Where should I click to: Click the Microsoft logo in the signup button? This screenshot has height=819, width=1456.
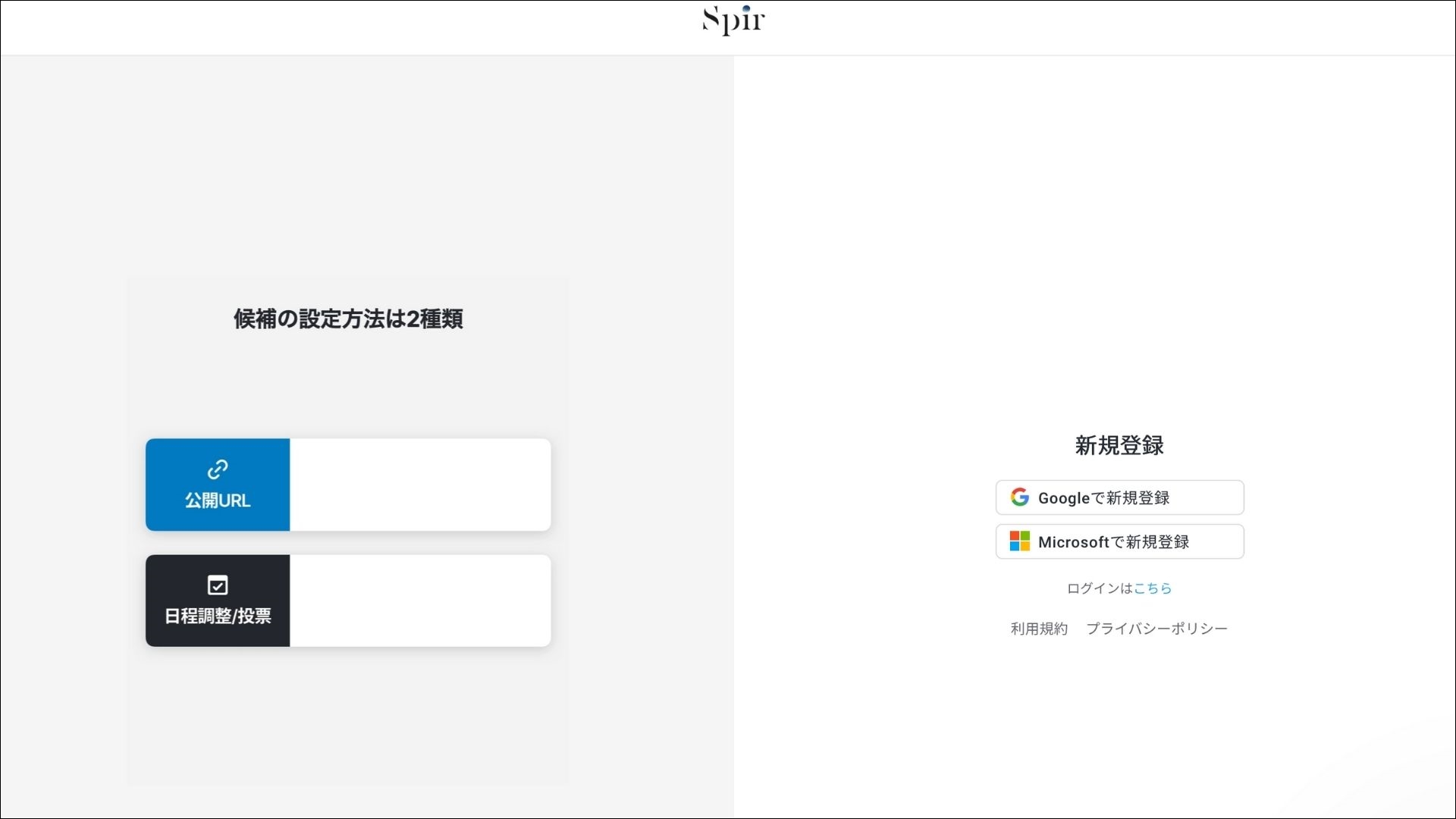click(1020, 541)
